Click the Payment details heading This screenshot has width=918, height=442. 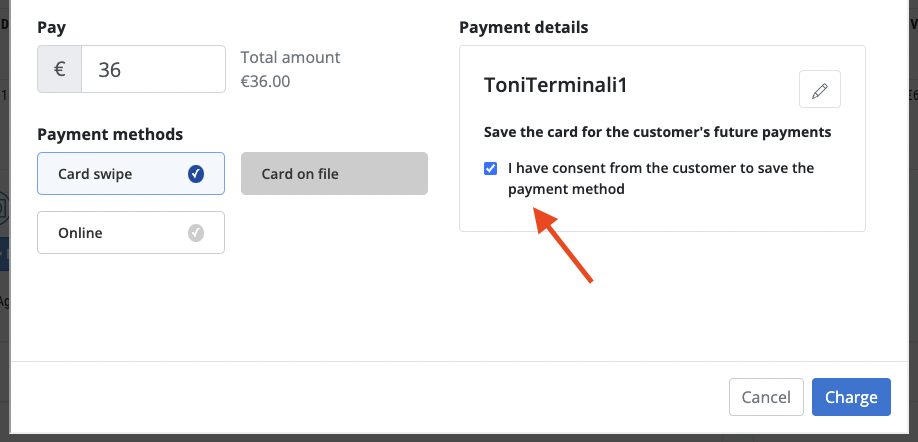pyautogui.click(x=524, y=28)
